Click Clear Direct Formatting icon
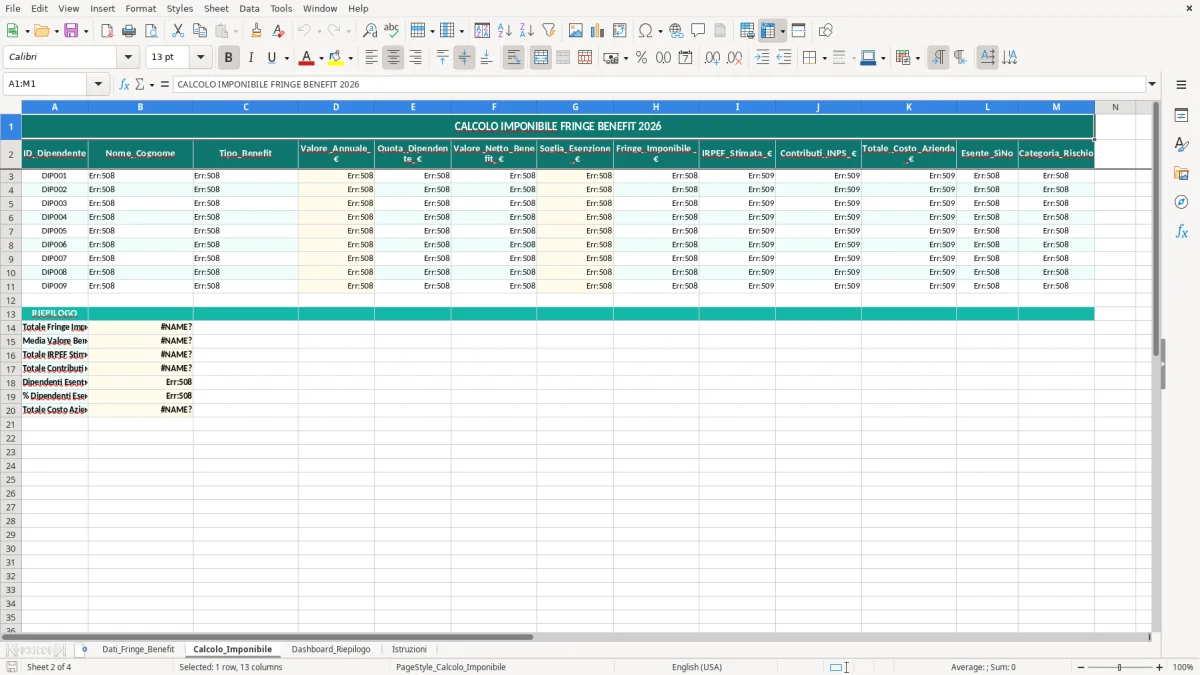Viewport: 1200px width, 675px height. 279,31
